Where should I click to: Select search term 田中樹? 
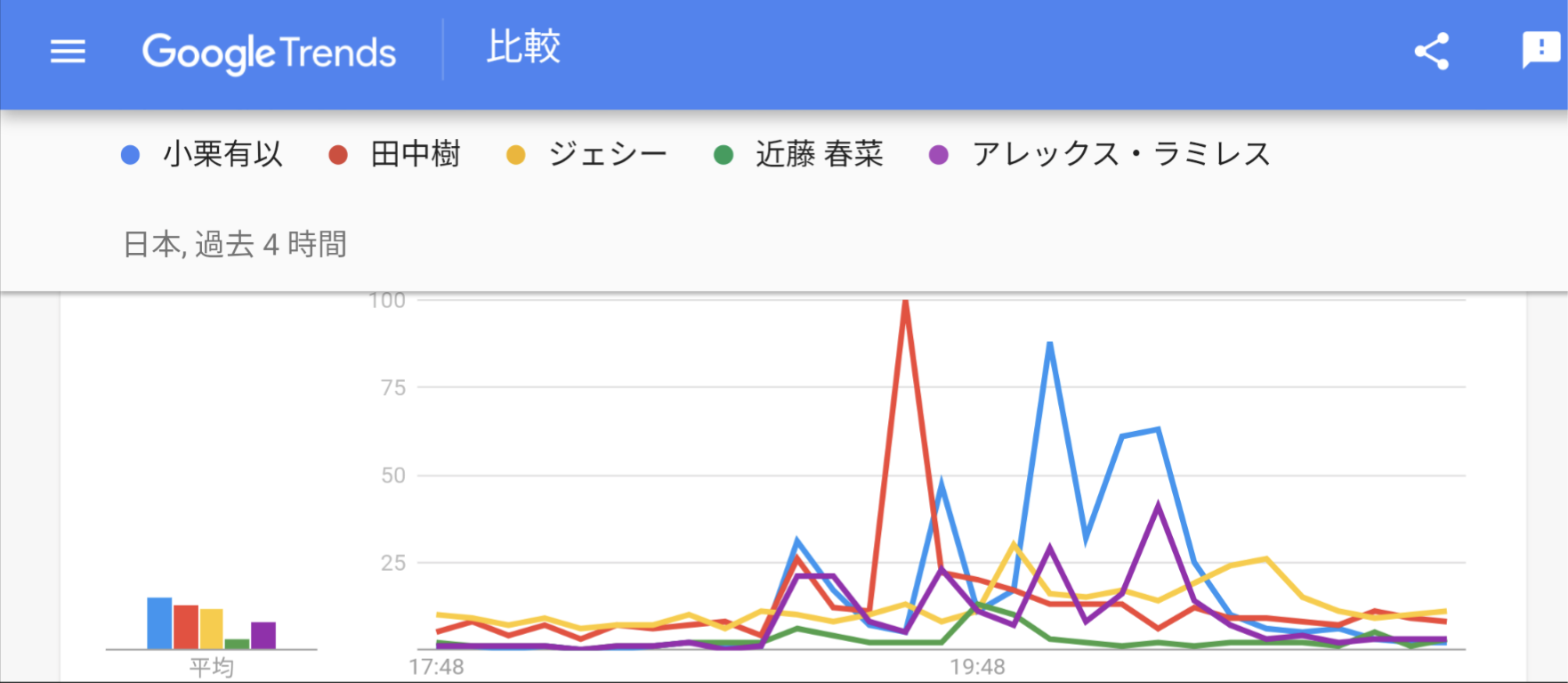416,155
